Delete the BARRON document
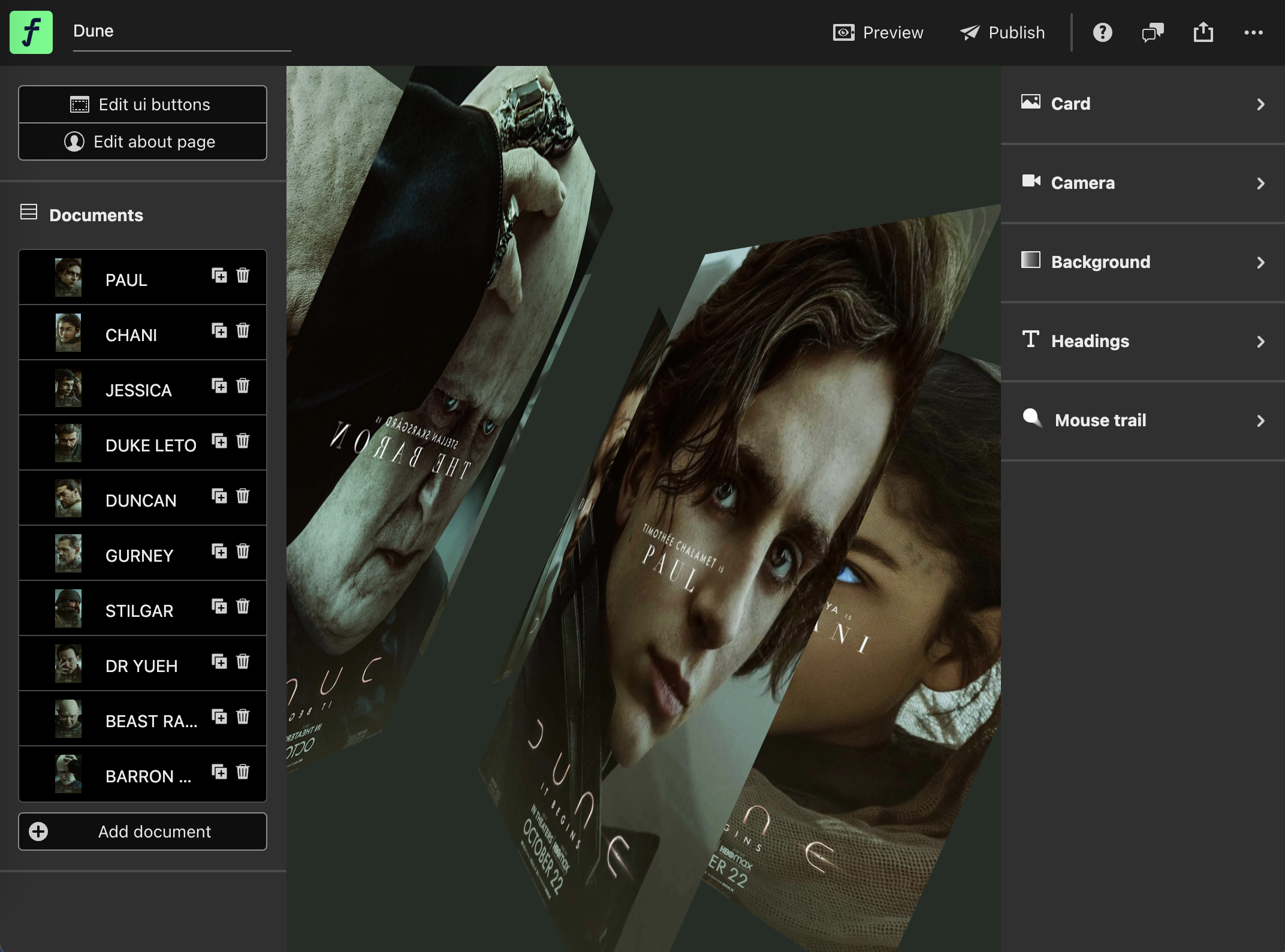 point(243,772)
